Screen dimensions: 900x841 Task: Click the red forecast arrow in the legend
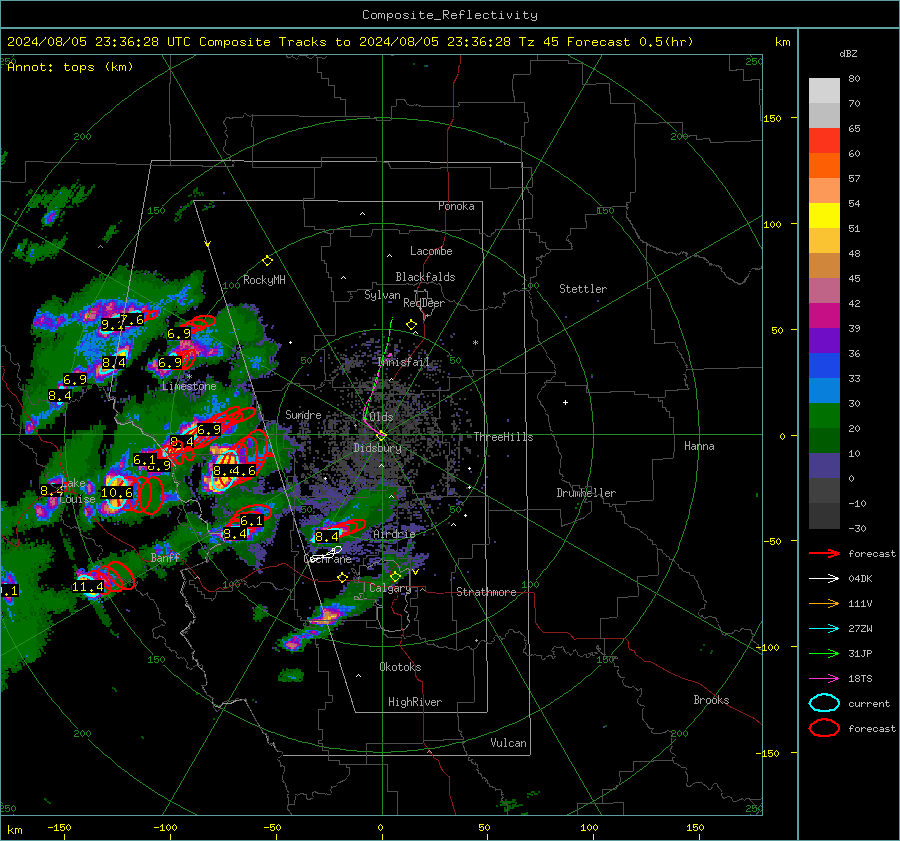[824, 553]
